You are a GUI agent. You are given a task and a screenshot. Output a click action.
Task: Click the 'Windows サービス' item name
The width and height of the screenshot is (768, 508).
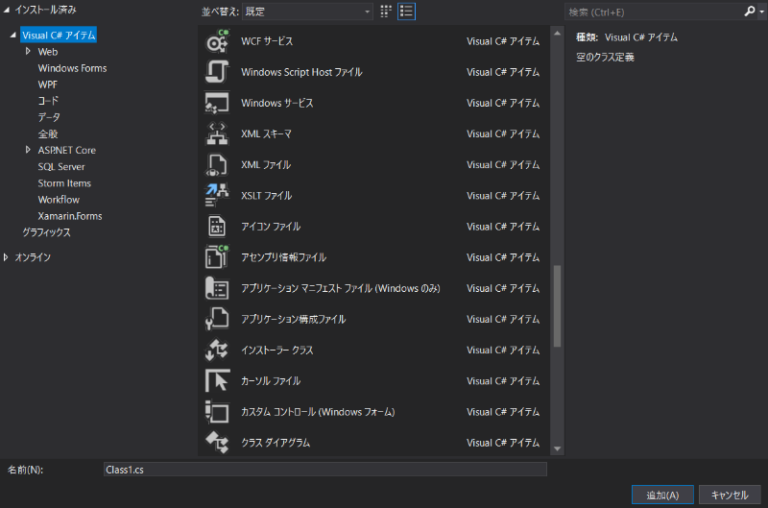(277, 103)
